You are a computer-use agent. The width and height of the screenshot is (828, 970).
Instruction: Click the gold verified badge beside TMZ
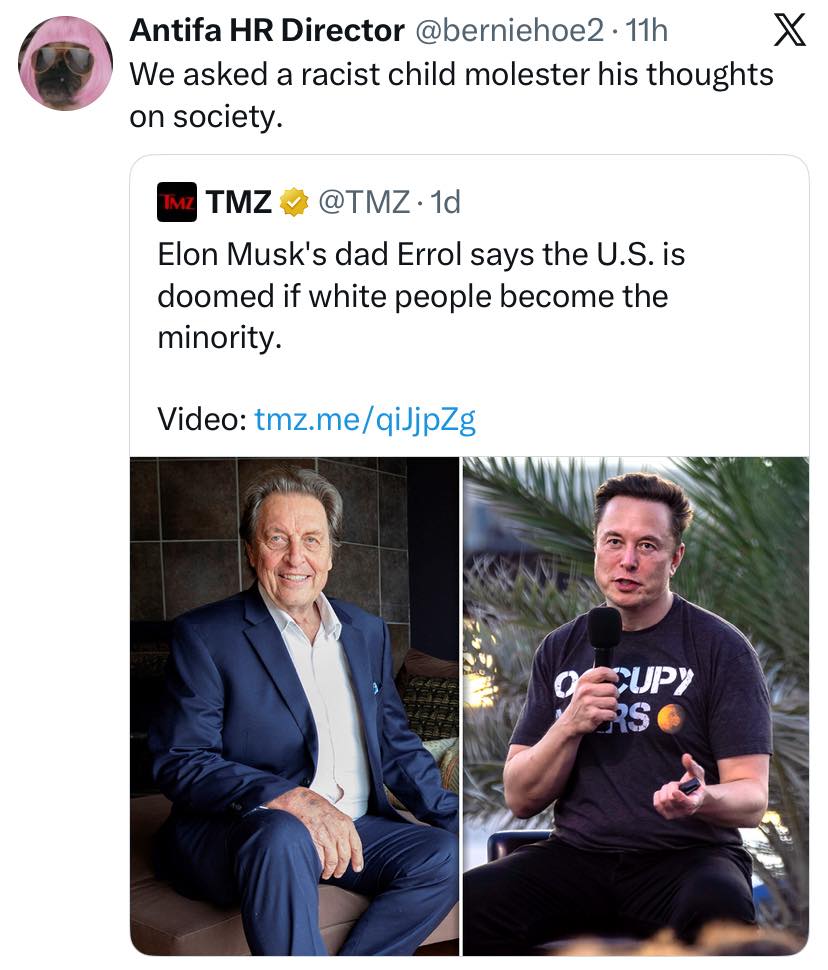(294, 203)
